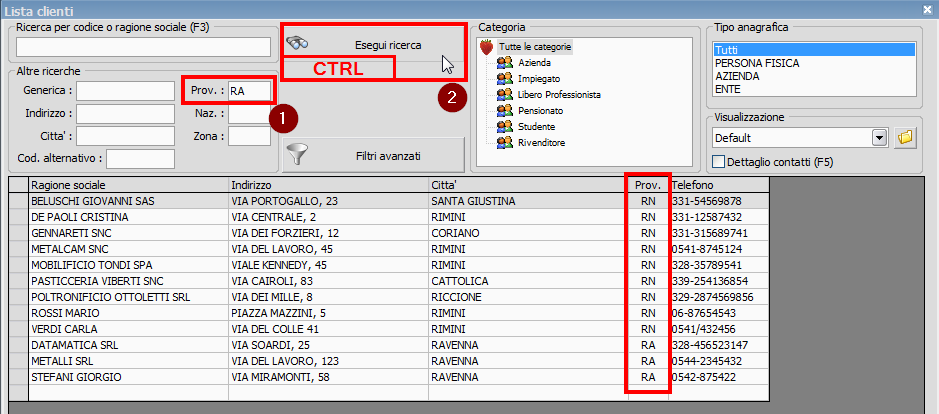
Task: Select the ROSSI MARIO client row
Action: click(x=129, y=313)
